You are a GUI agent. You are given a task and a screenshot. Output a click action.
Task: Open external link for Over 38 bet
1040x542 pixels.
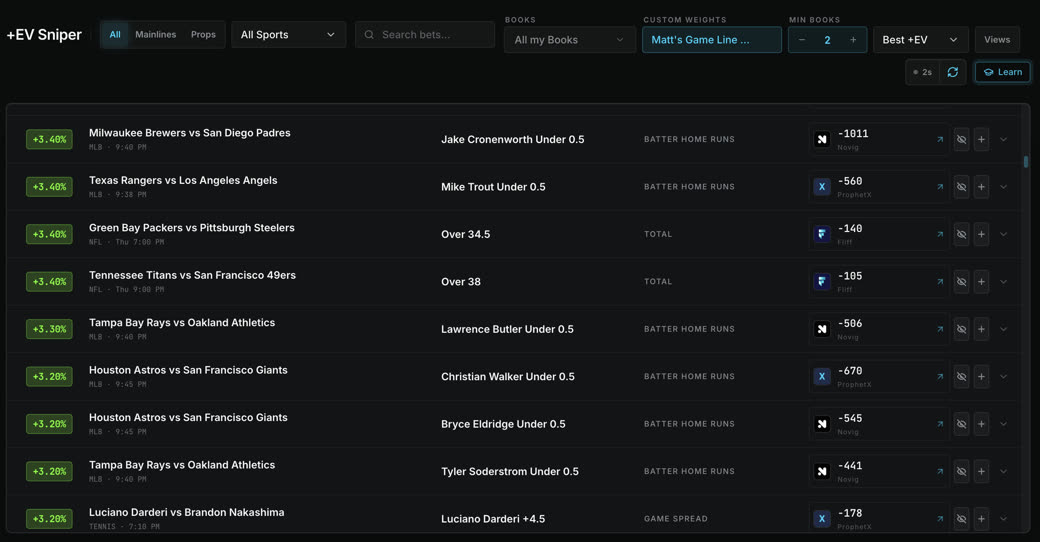pyautogui.click(x=940, y=282)
